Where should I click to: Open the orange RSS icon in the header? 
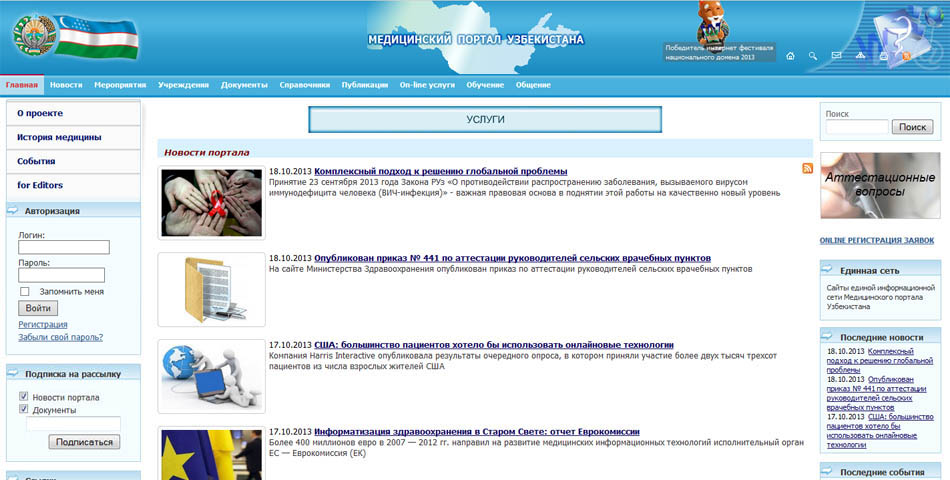coord(905,56)
